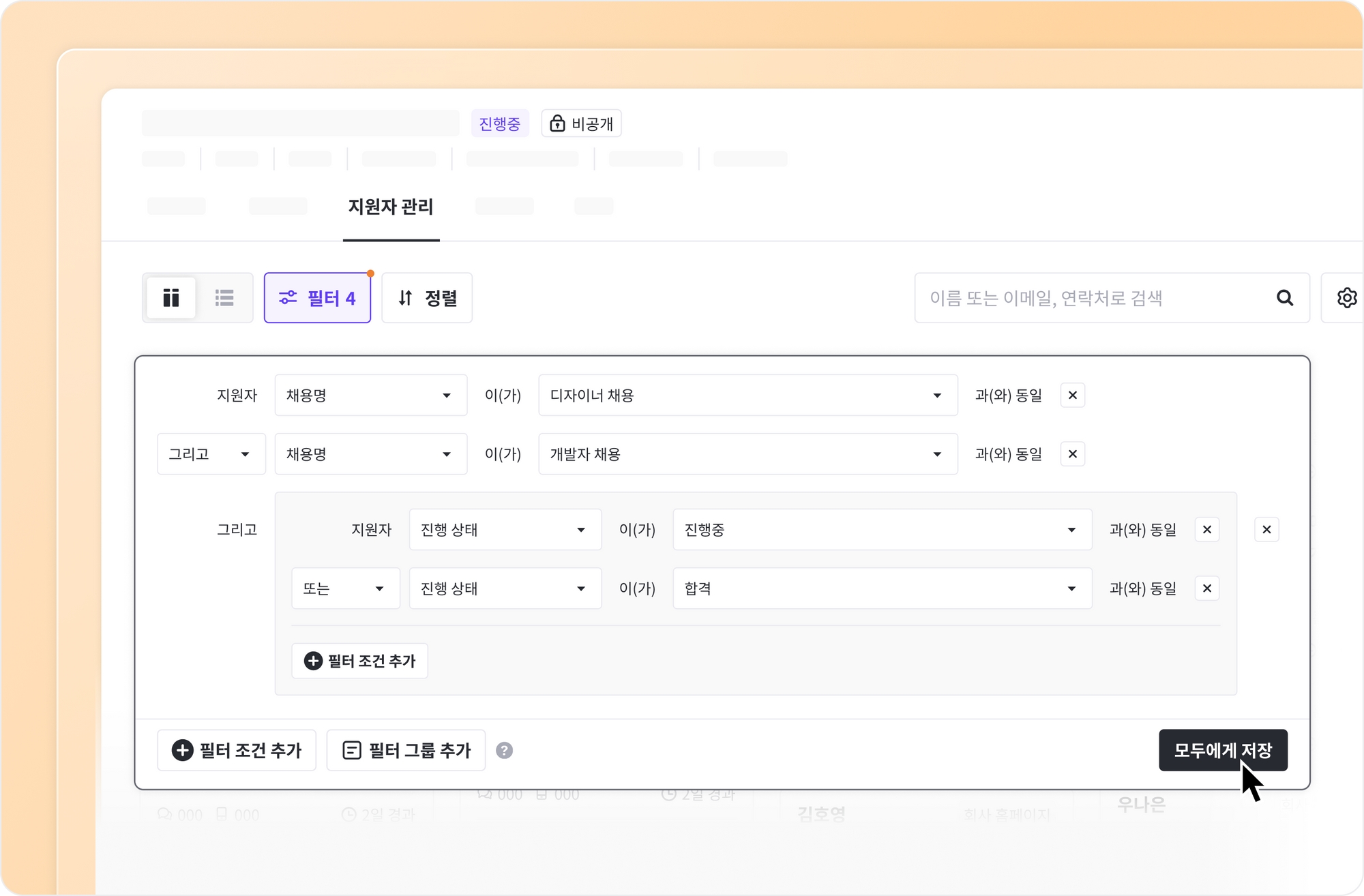Open the 또는 operator dropdown
1364x896 pixels.
click(x=345, y=588)
